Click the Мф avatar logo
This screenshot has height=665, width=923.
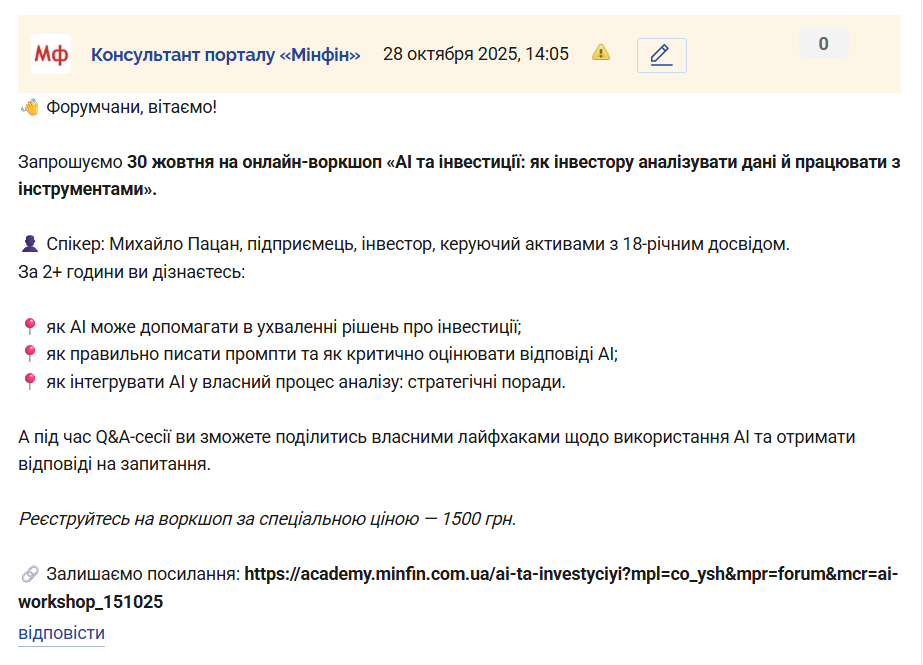pos(51,54)
